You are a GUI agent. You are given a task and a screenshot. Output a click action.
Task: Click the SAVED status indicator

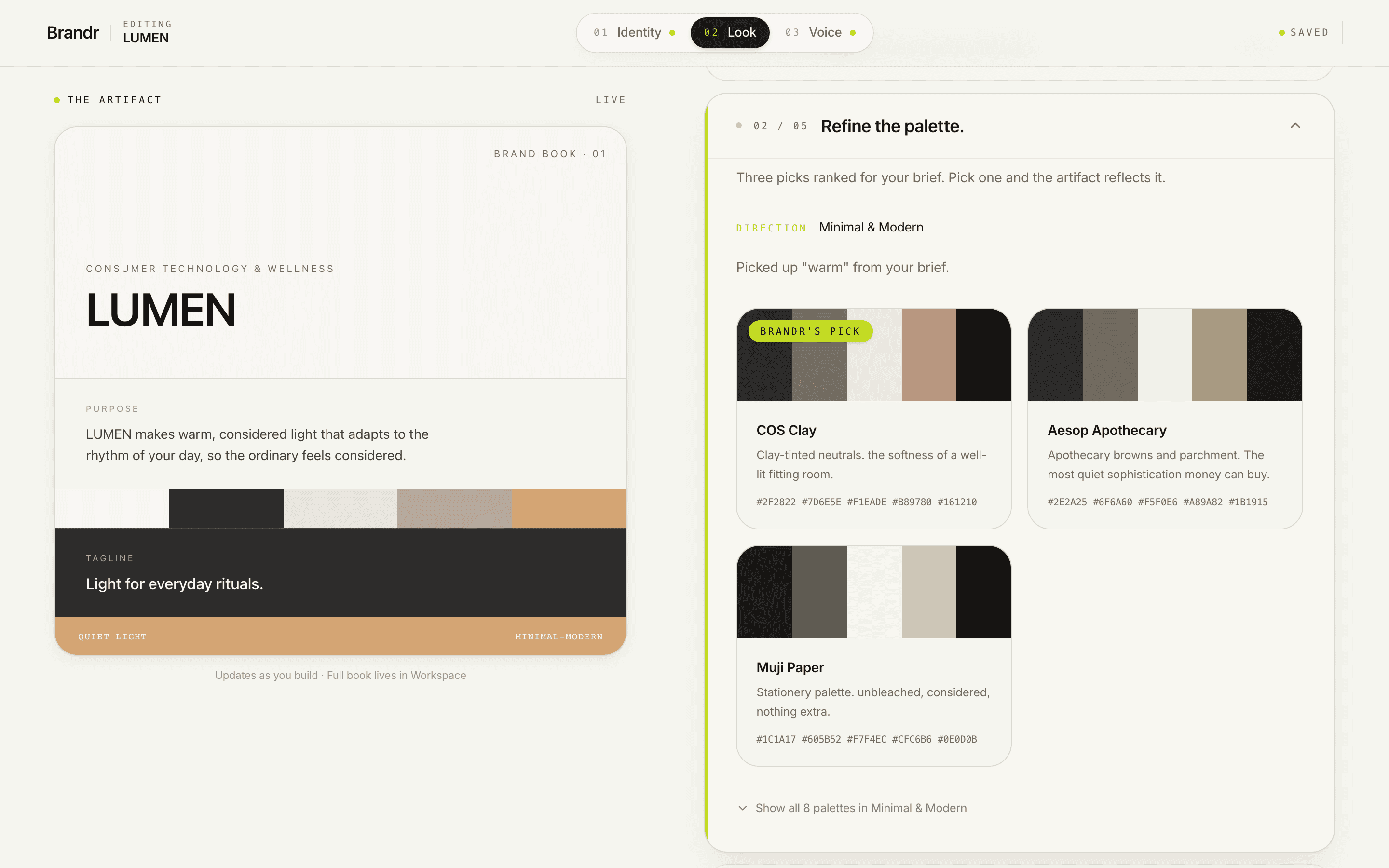pyautogui.click(x=1304, y=33)
